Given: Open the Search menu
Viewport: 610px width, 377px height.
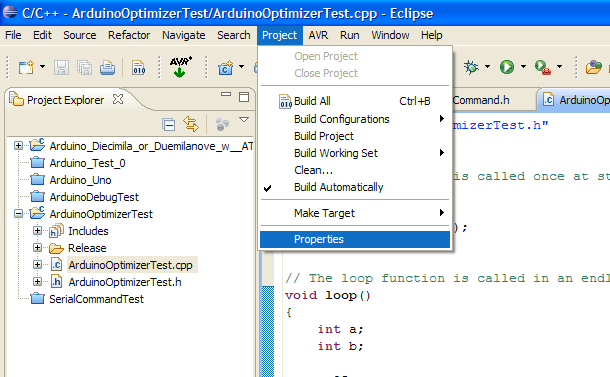Looking at the screenshot, I should point(233,35).
